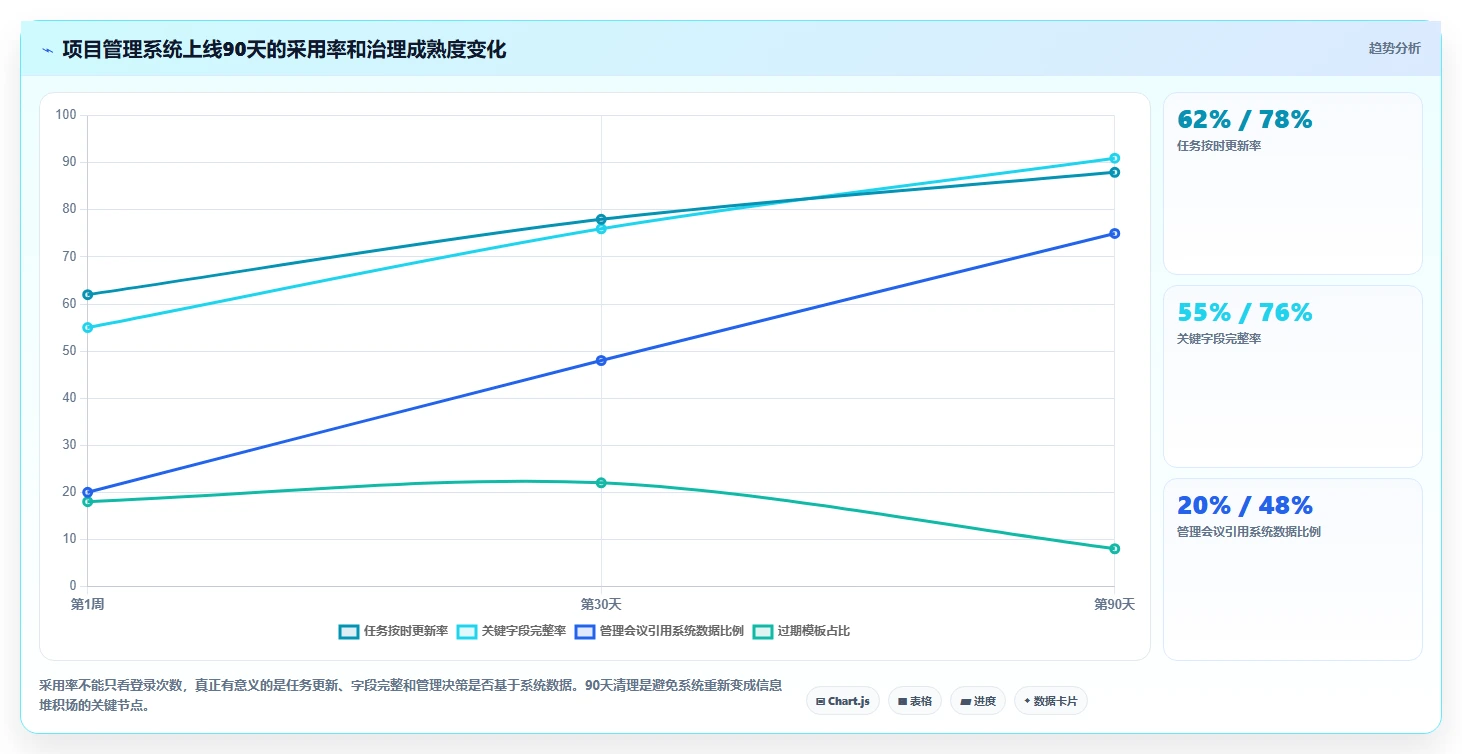Select the 第30天 x-axis label
The width and height of the screenshot is (1462, 754).
tap(601, 604)
